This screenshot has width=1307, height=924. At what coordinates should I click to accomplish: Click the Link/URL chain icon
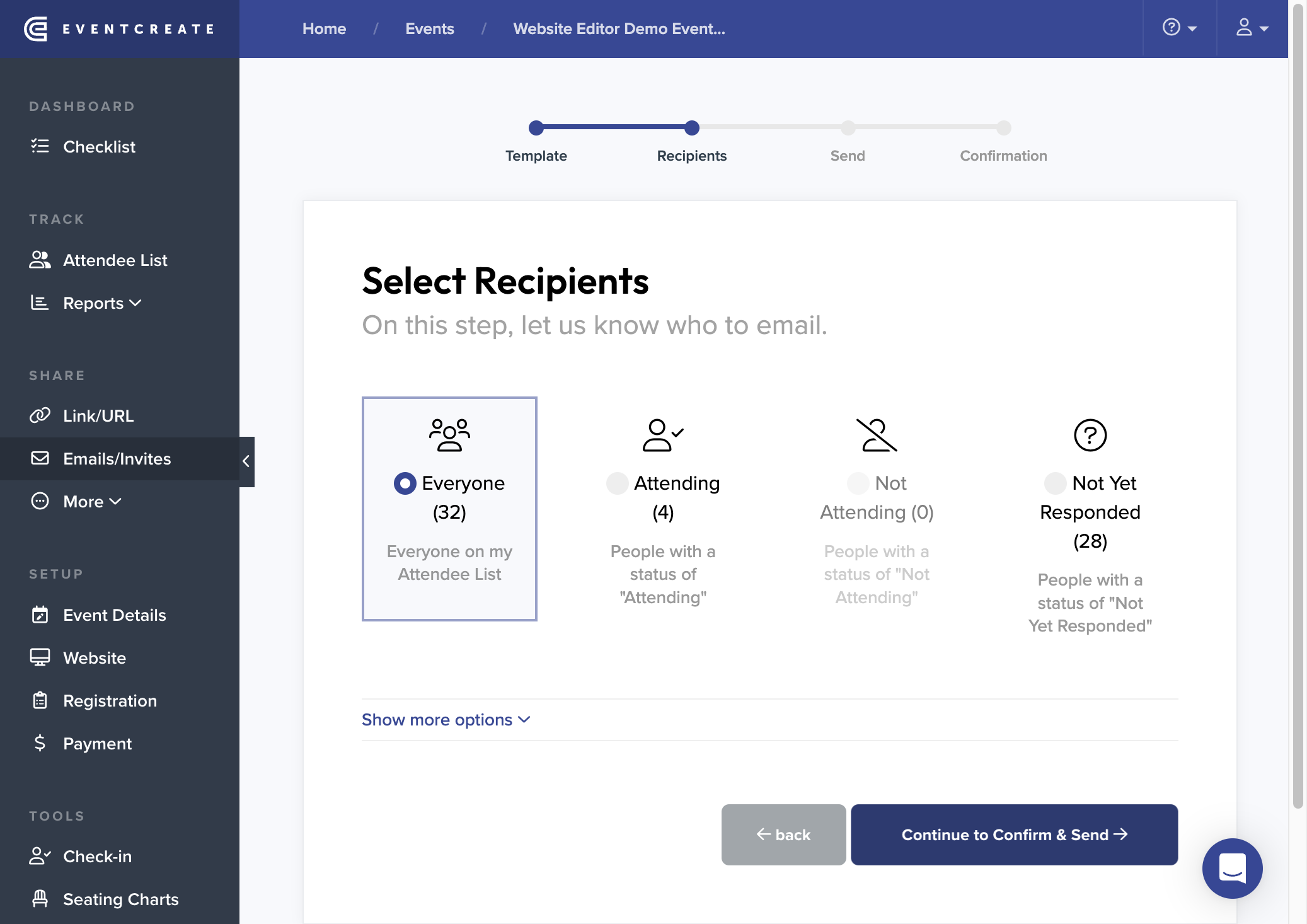point(40,415)
